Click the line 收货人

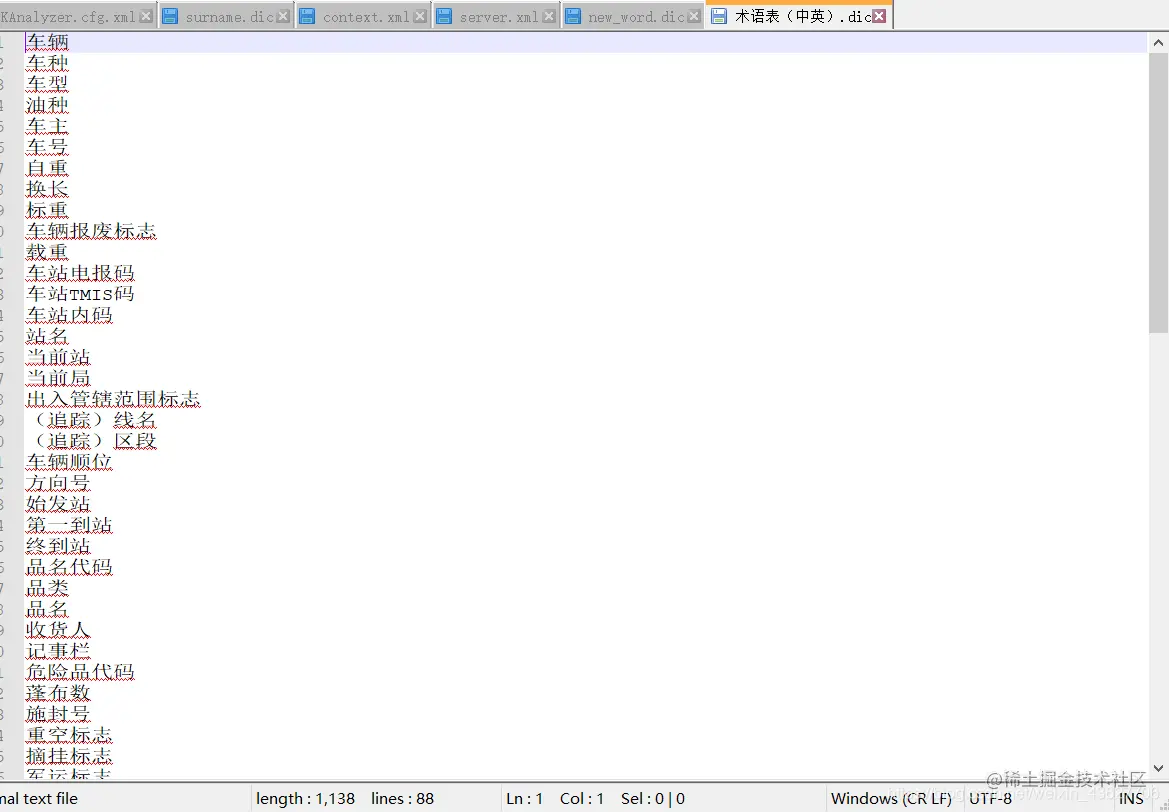coord(58,630)
